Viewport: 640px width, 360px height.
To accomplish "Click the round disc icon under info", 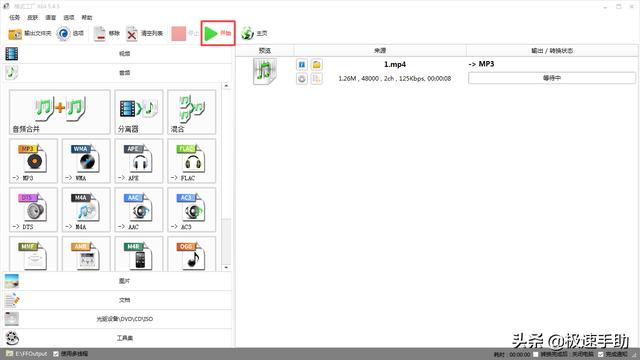I will [x=302, y=79].
